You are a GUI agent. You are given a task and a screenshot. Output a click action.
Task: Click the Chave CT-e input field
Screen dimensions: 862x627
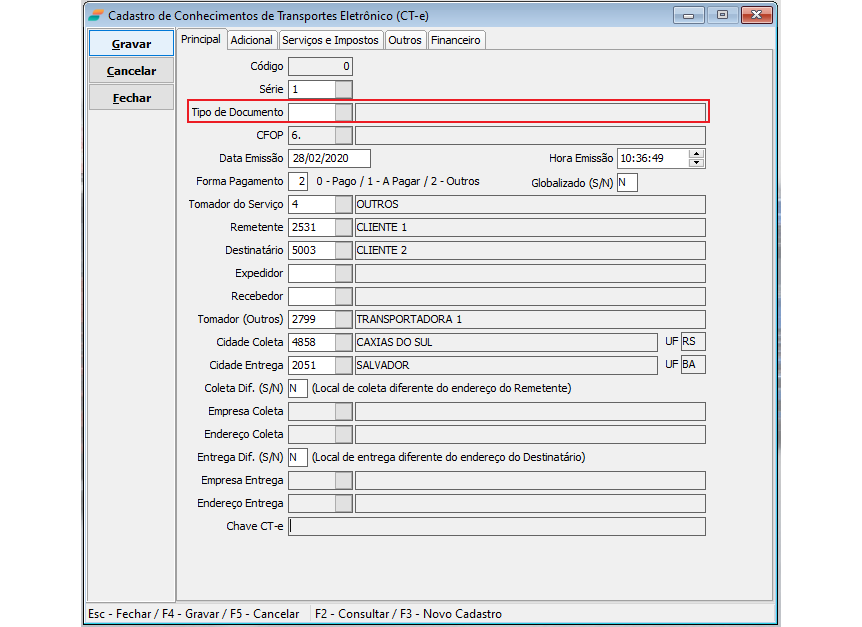pyautogui.click(x=496, y=526)
